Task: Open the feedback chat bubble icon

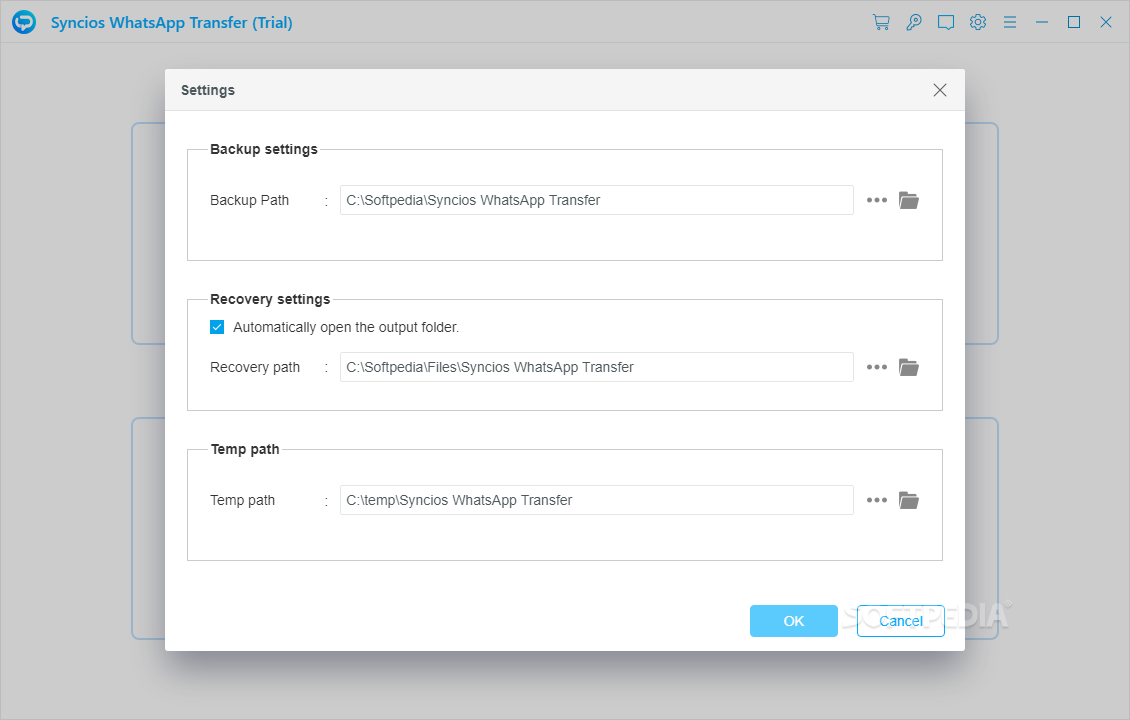Action: pos(946,22)
